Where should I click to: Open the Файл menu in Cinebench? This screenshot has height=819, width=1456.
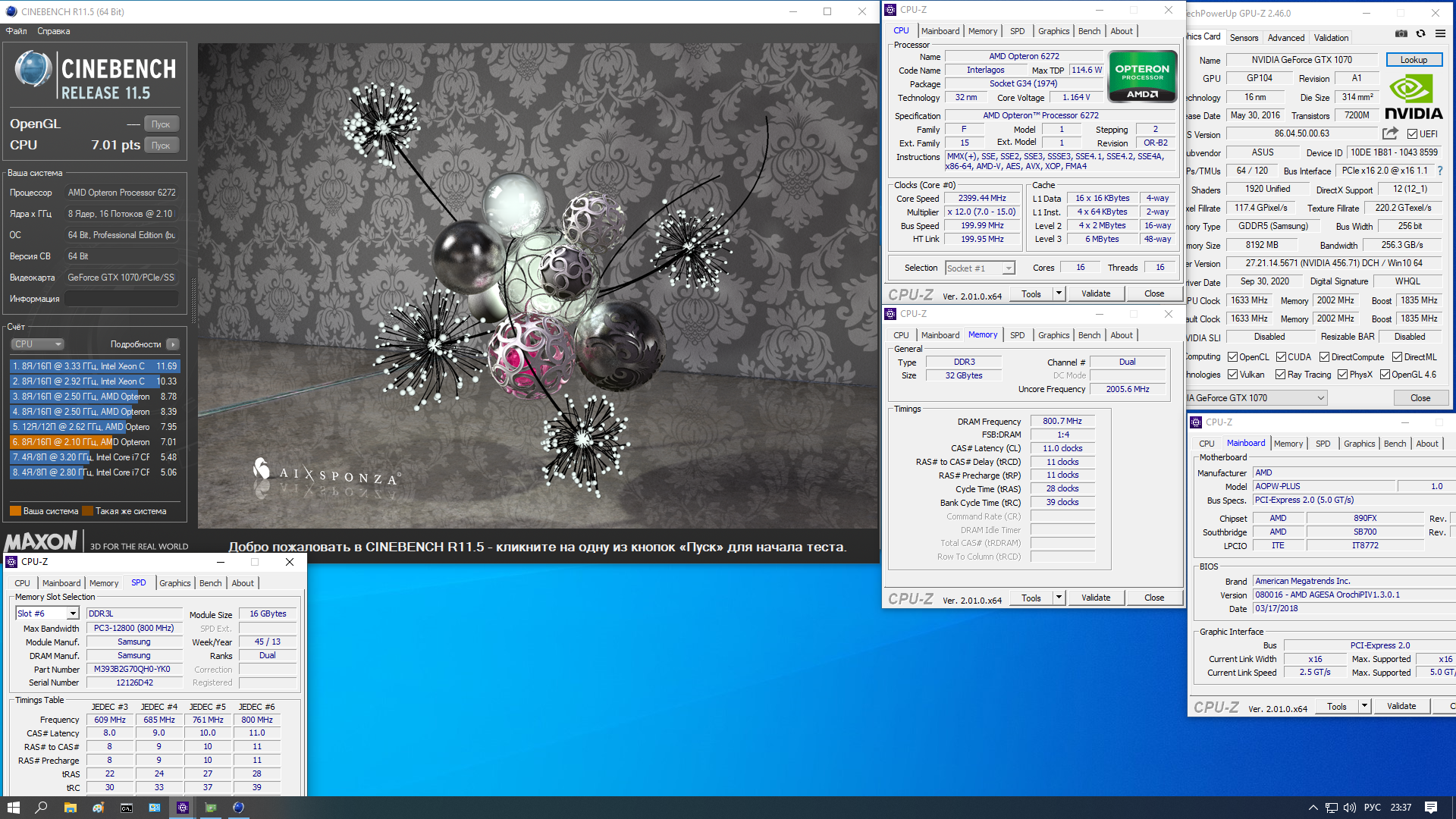point(17,31)
